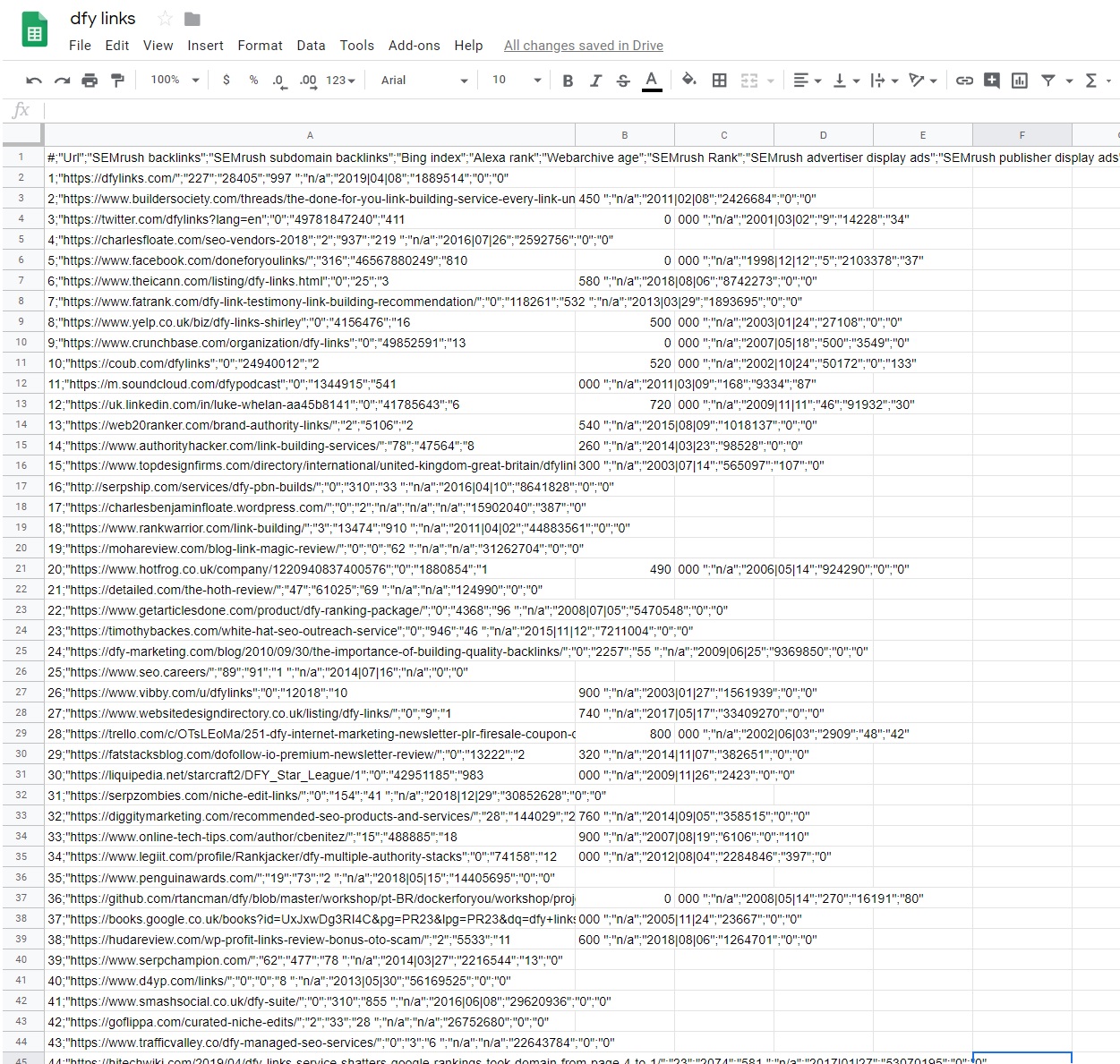The image size is (1120, 1064).
Task: Increase decimal places icon
Action: [308, 81]
